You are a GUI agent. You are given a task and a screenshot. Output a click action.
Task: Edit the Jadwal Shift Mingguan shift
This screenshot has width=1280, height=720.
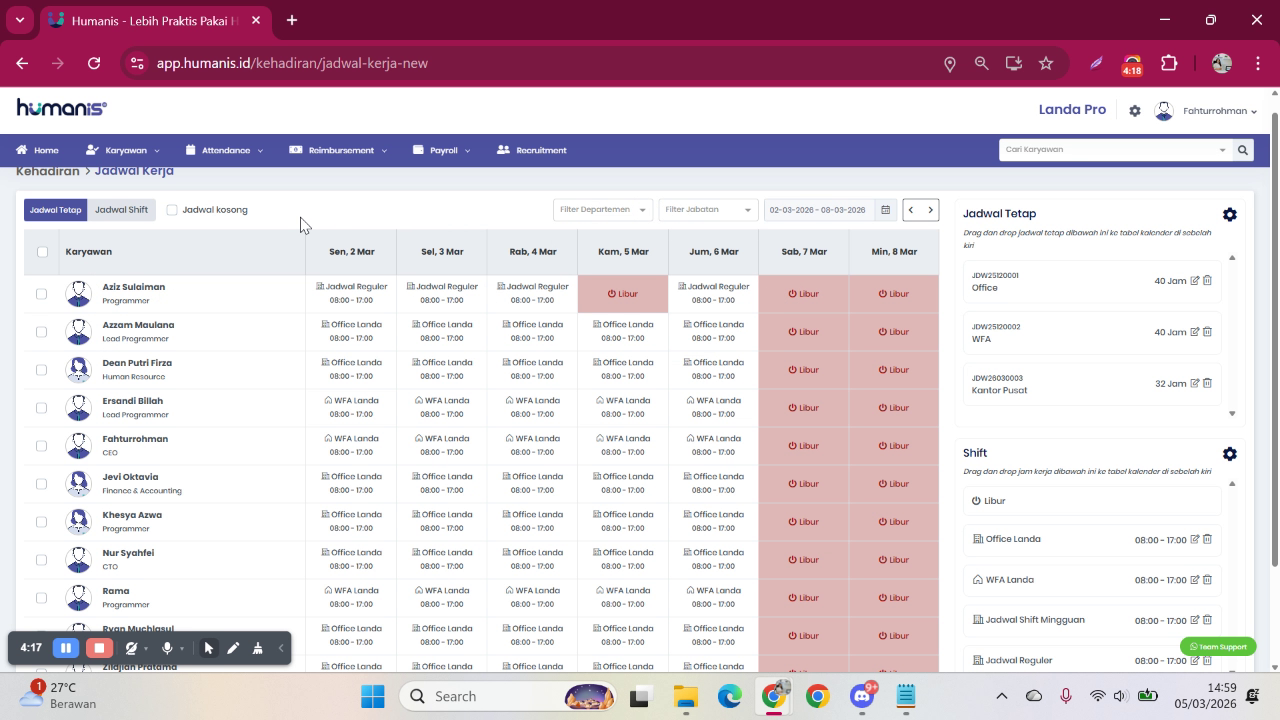coord(1194,620)
